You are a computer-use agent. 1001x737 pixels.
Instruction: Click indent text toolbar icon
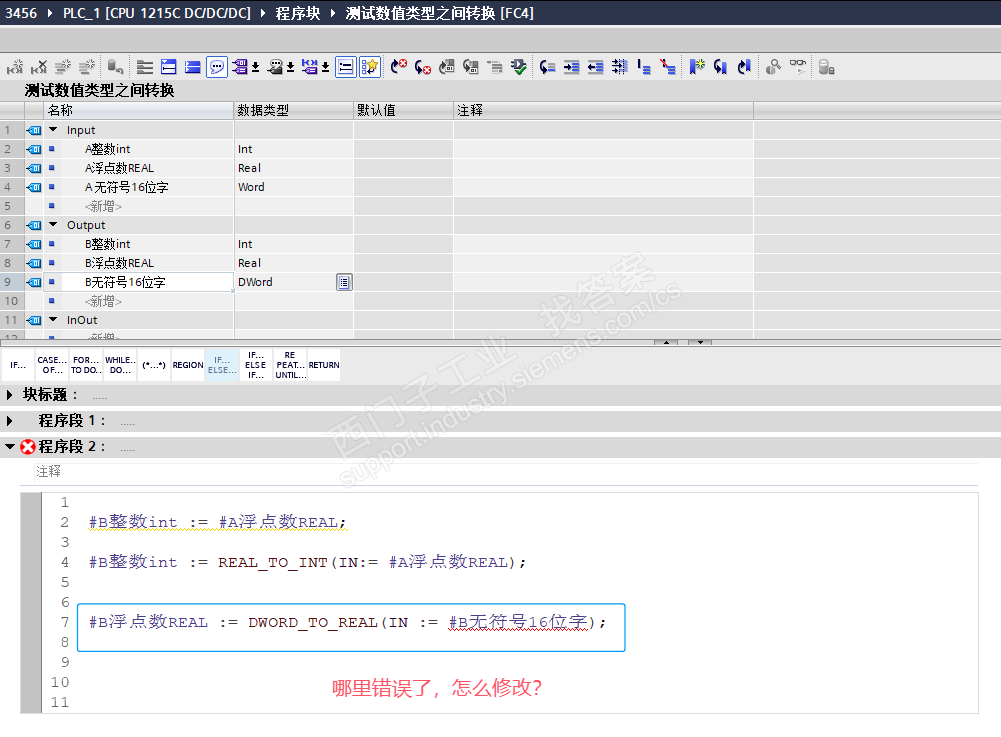(571, 67)
